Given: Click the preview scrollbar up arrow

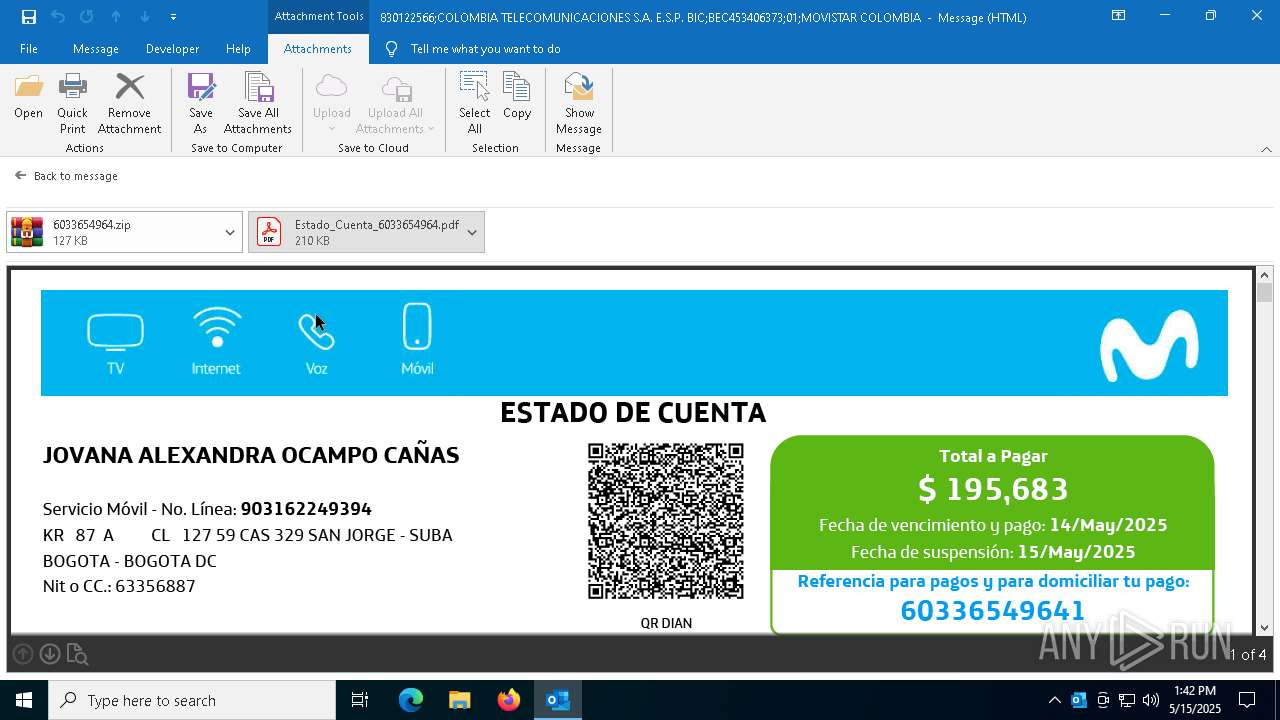Looking at the screenshot, I should coord(1264,275).
